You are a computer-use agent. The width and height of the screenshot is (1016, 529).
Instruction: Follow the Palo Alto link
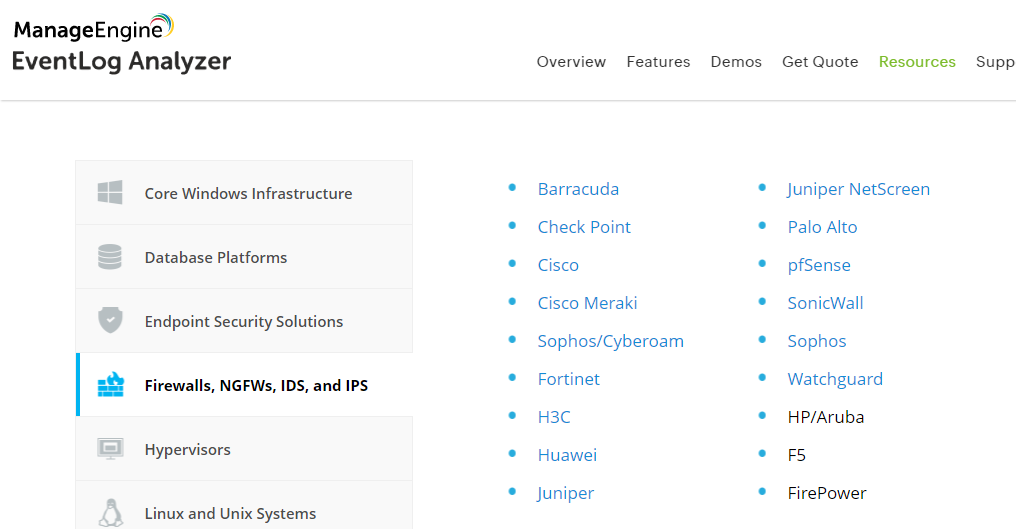point(822,227)
